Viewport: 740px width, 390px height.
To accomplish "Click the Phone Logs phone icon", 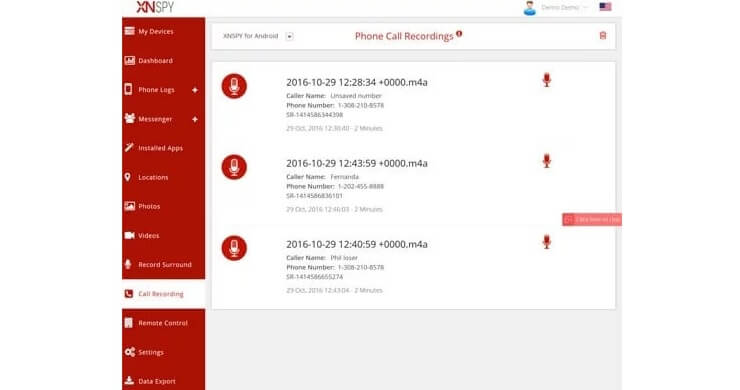I will click(128, 89).
